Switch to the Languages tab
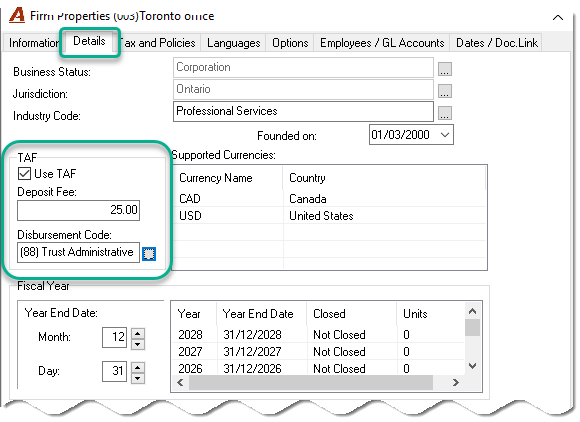 click(233, 43)
